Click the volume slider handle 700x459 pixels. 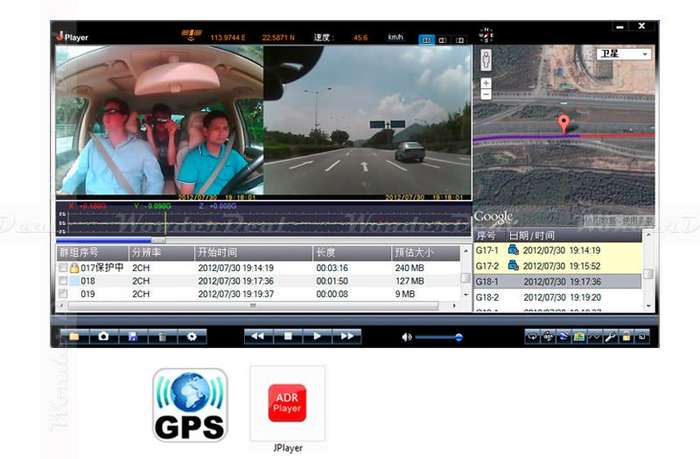click(x=458, y=337)
